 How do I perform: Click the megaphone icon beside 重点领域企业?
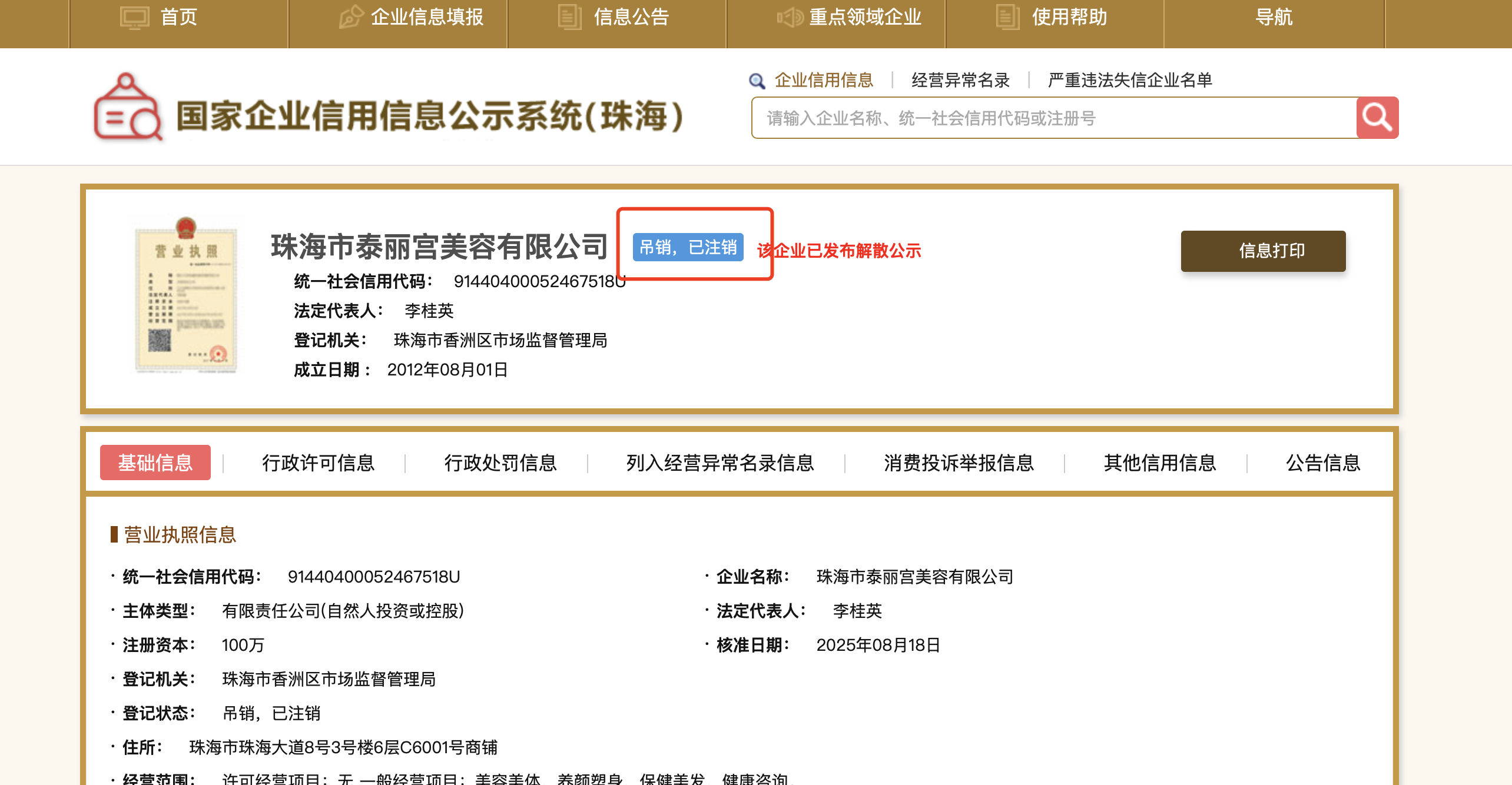tap(790, 17)
